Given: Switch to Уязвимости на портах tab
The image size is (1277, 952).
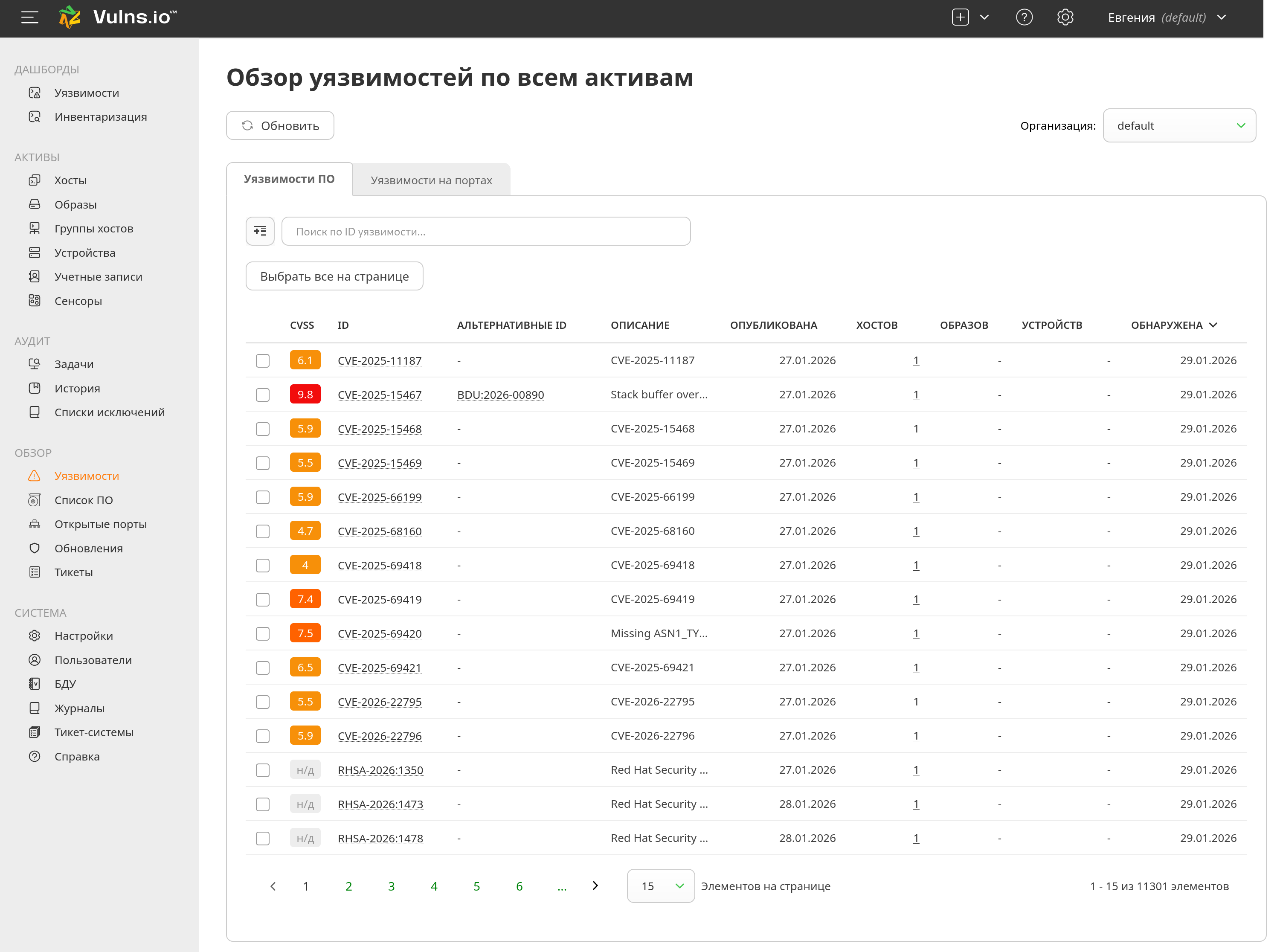Looking at the screenshot, I should point(431,180).
